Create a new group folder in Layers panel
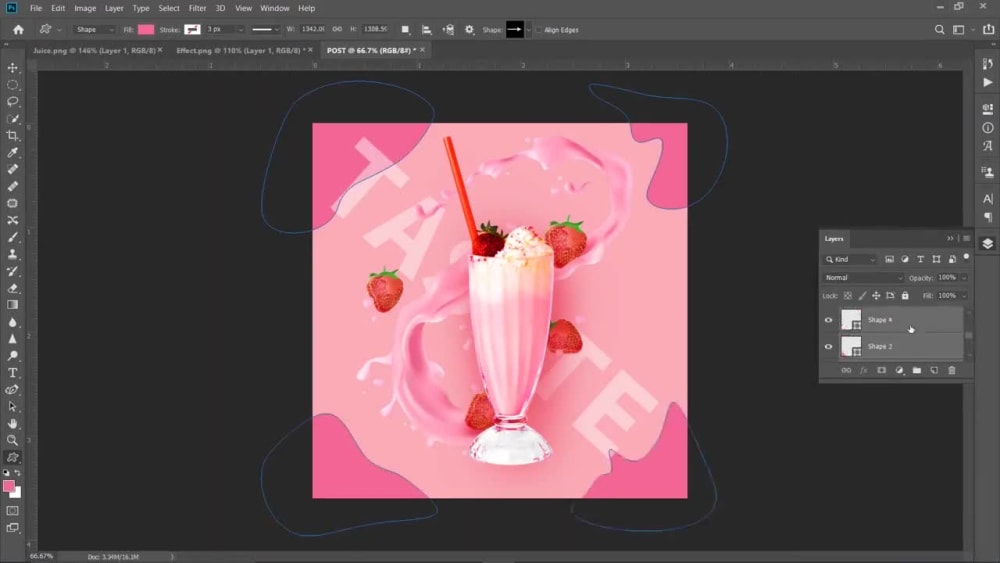The width and height of the screenshot is (1000, 563). coord(916,370)
